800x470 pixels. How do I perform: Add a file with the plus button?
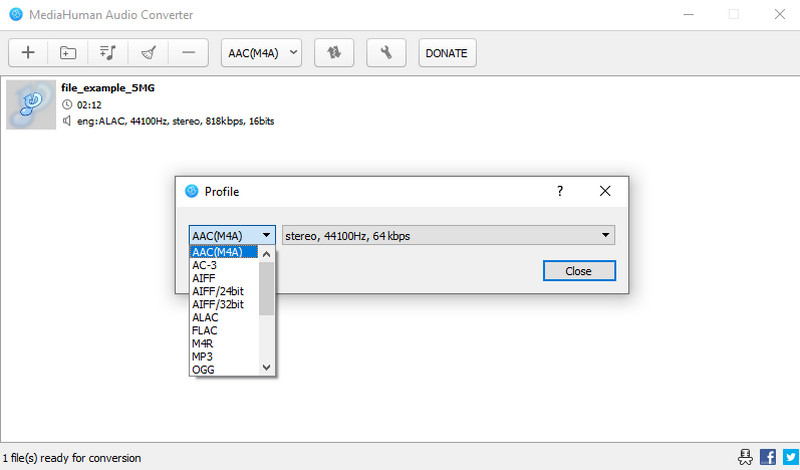pyautogui.click(x=28, y=53)
